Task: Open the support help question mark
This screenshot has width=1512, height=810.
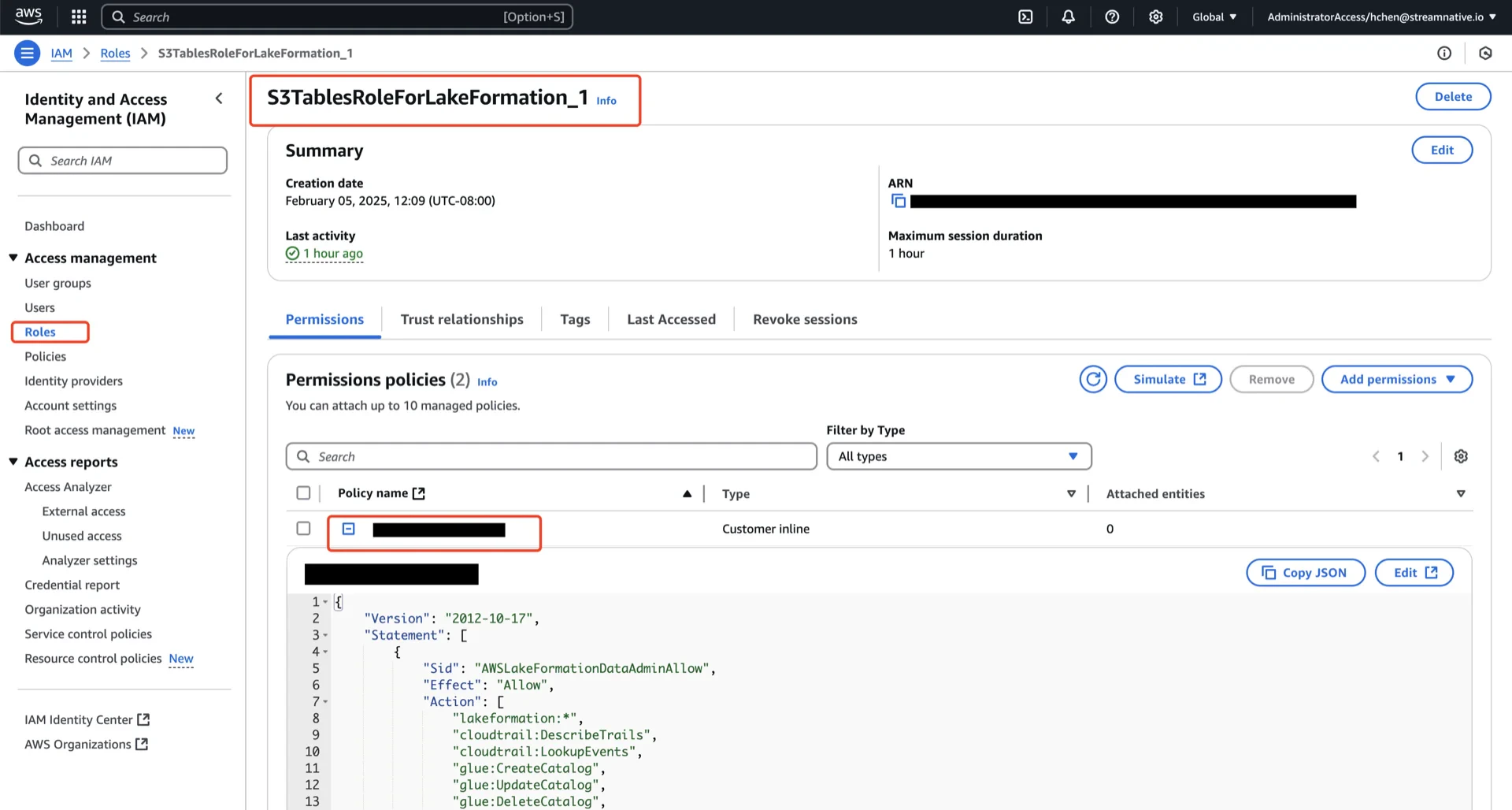Action: (1112, 17)
